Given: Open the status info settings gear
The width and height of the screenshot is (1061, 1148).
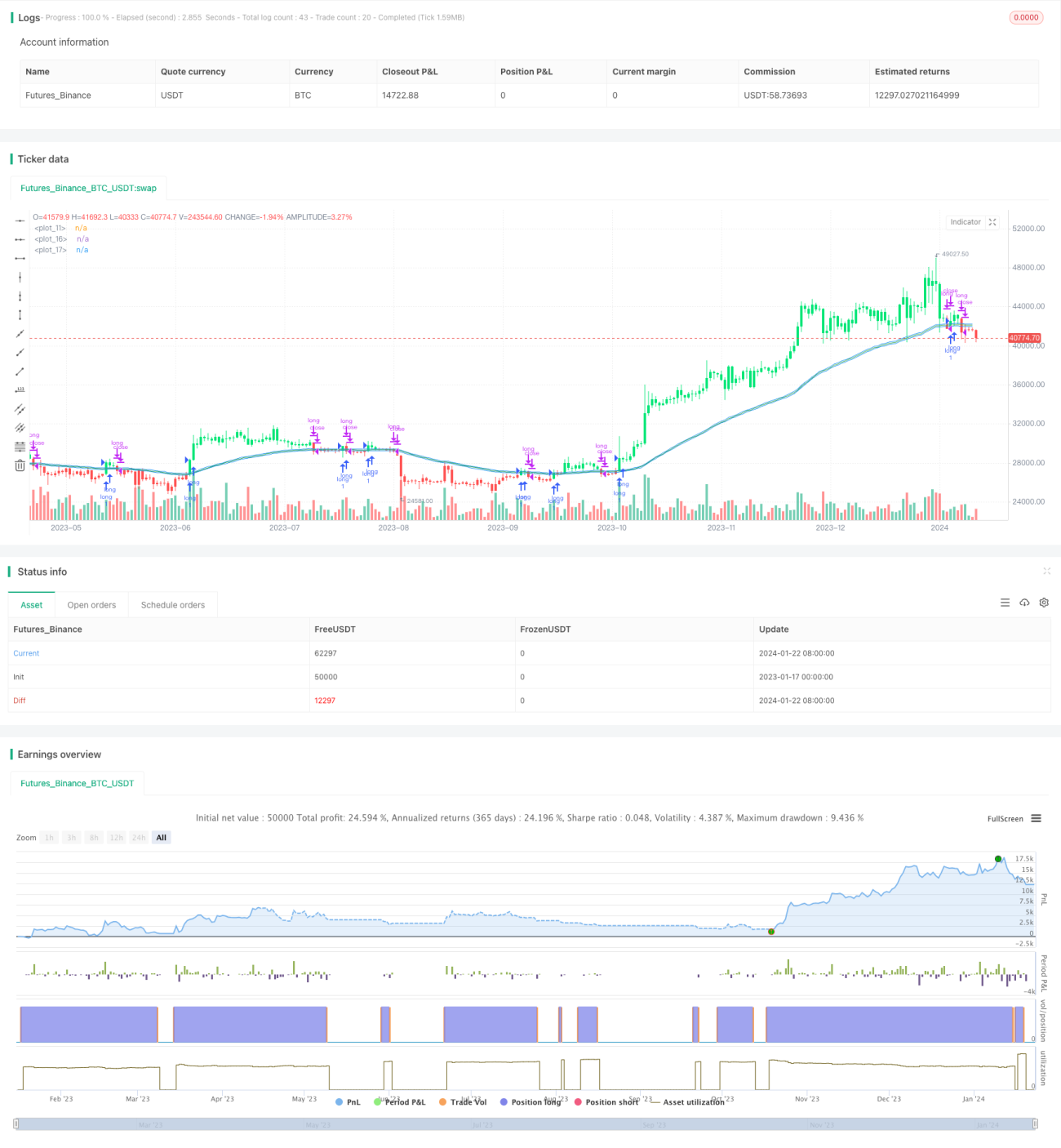Looking at the screenshot, I should (x=1044, y=603).
